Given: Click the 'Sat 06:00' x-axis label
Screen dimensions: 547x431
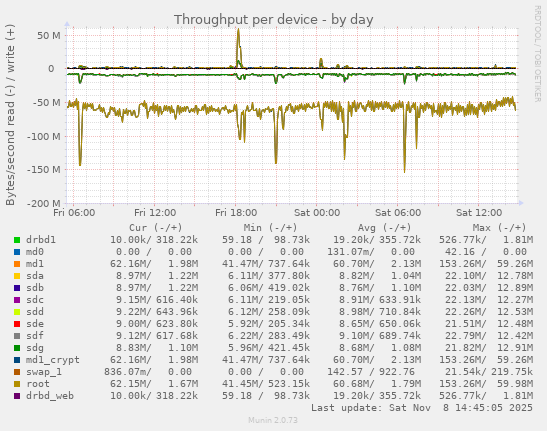Looking at the screenshot, I should pyautogui.click(x=398, y=213).
